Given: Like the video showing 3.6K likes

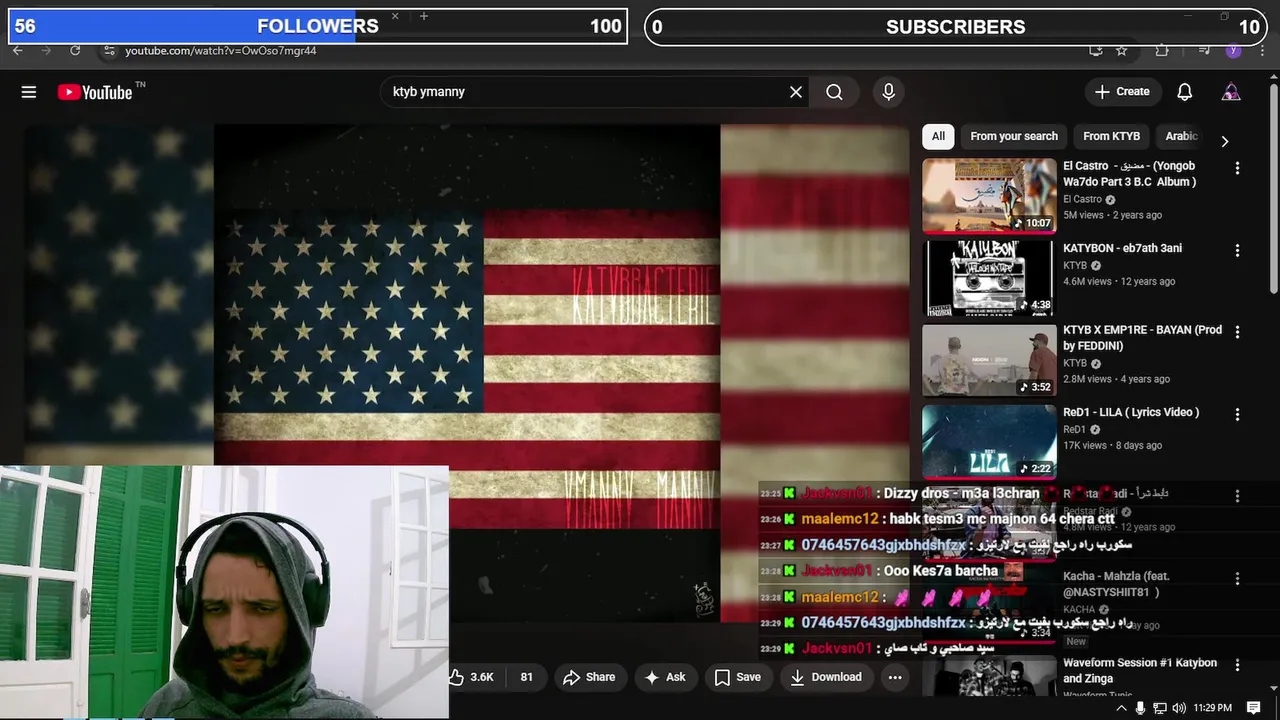Looking at the screenshot, I should click(x=474, y=677).
